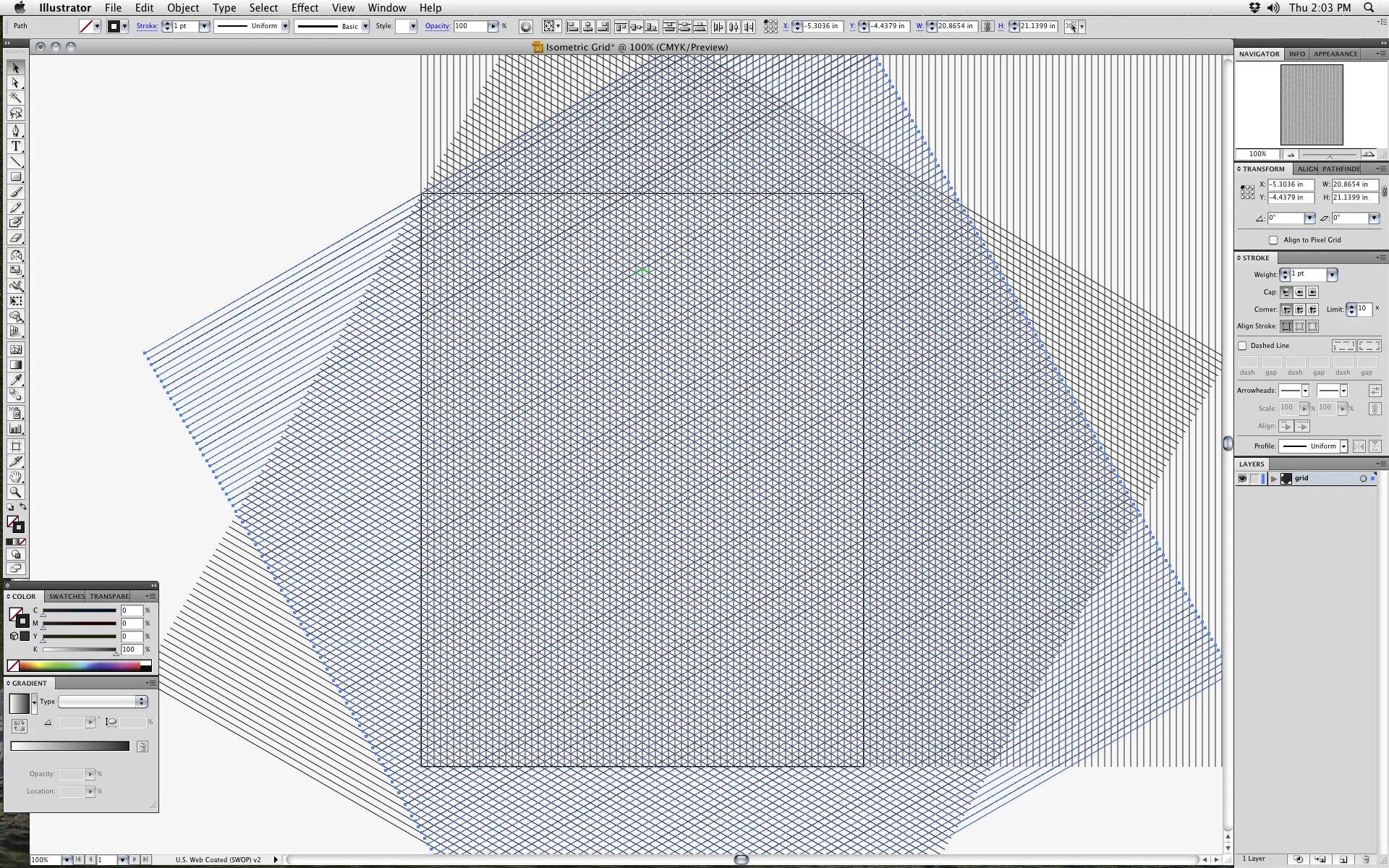This screenshot has height=868, width=1389.
Task: Select the Direct Selection tool
Action: click(15, 83)
